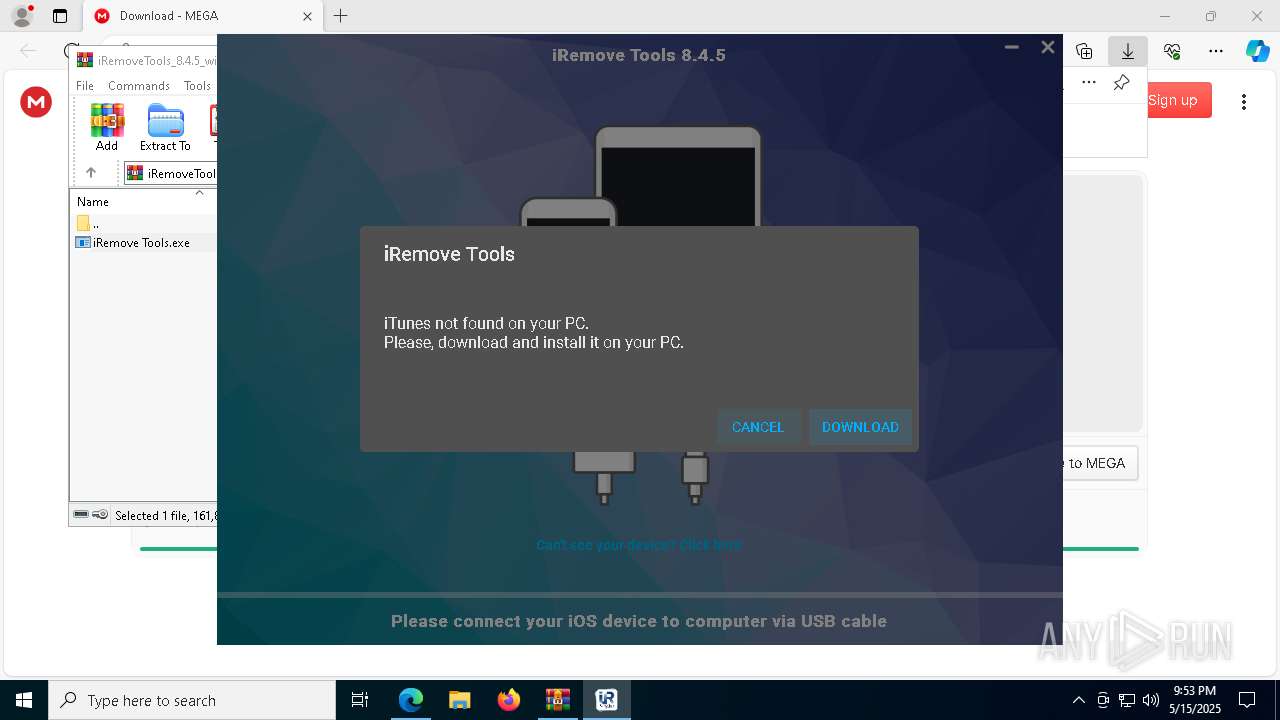Close the Download - MEGA tab
Image resolution: width=1280 pixels, height=720 pixels.
point(308,16)
